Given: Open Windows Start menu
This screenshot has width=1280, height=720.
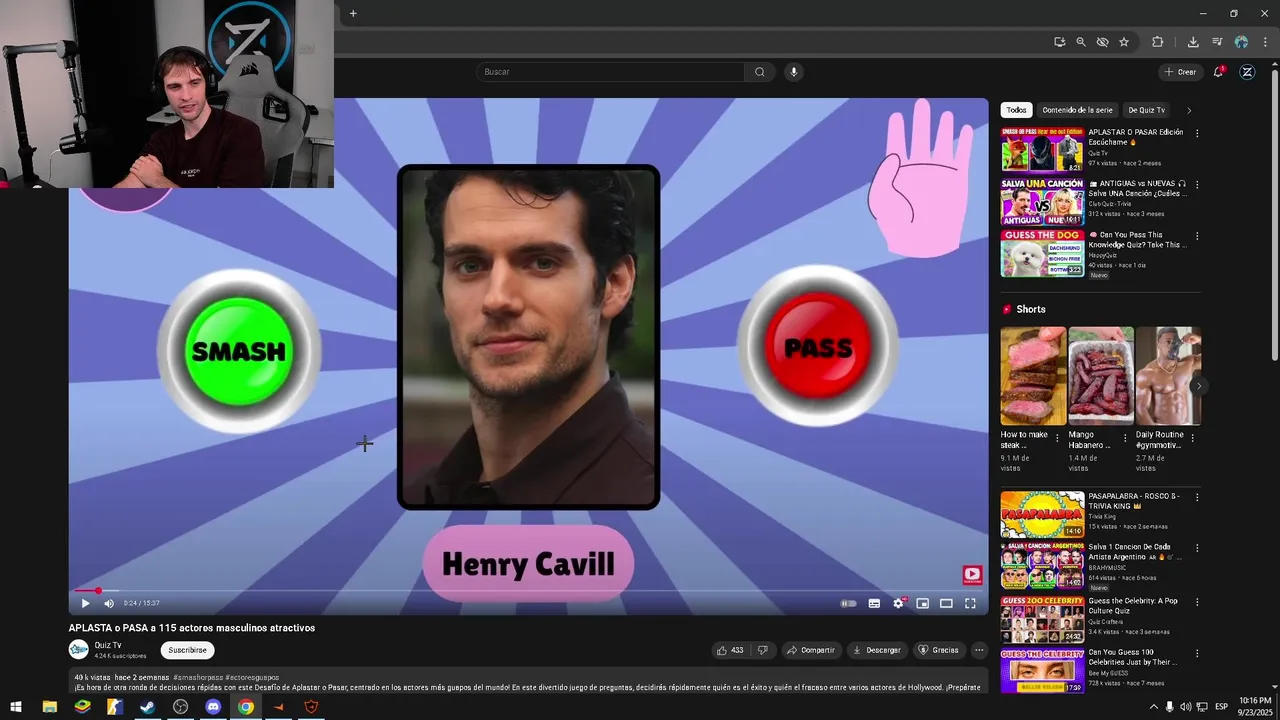Looking at the screenshot, I should click(16, 707).
